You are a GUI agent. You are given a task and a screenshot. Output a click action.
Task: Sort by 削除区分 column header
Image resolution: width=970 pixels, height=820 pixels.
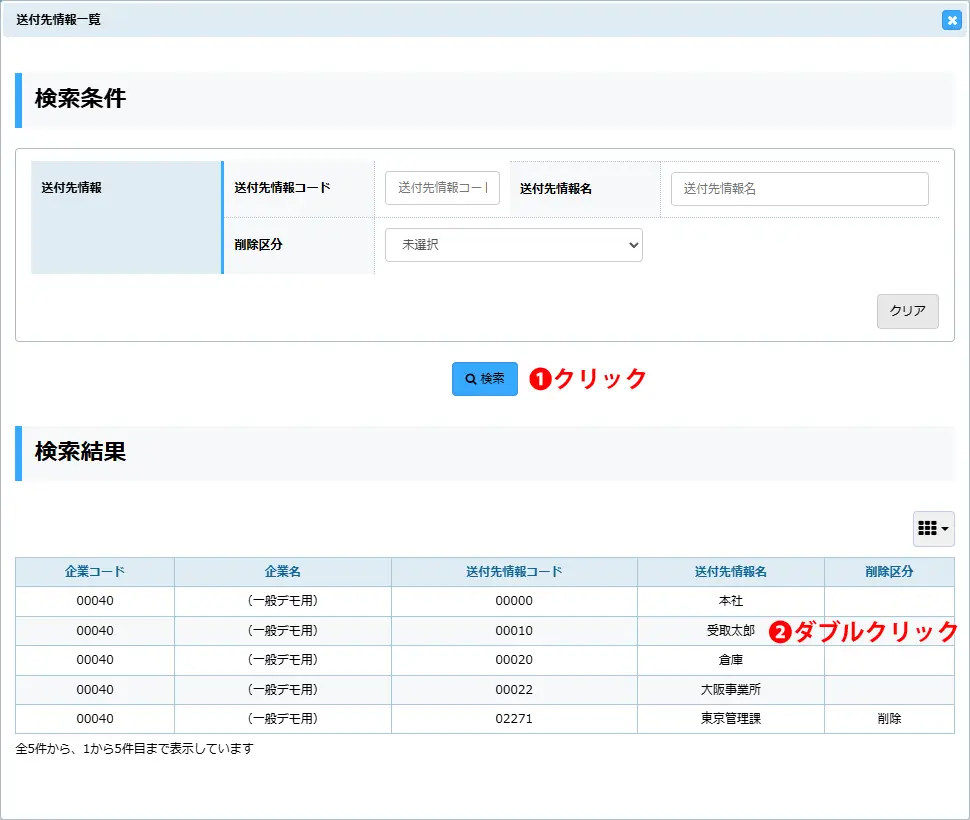pyautogui.click(x=889, y=572)
